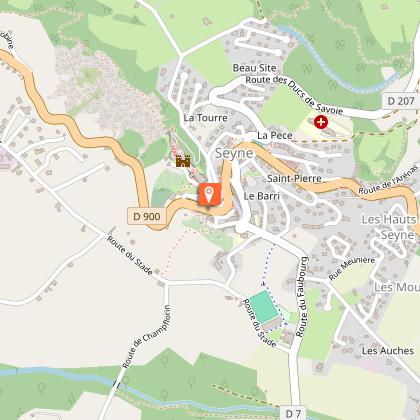Click the brown castle icon
The height and width of the screenshot is (420, 420).
183,161
